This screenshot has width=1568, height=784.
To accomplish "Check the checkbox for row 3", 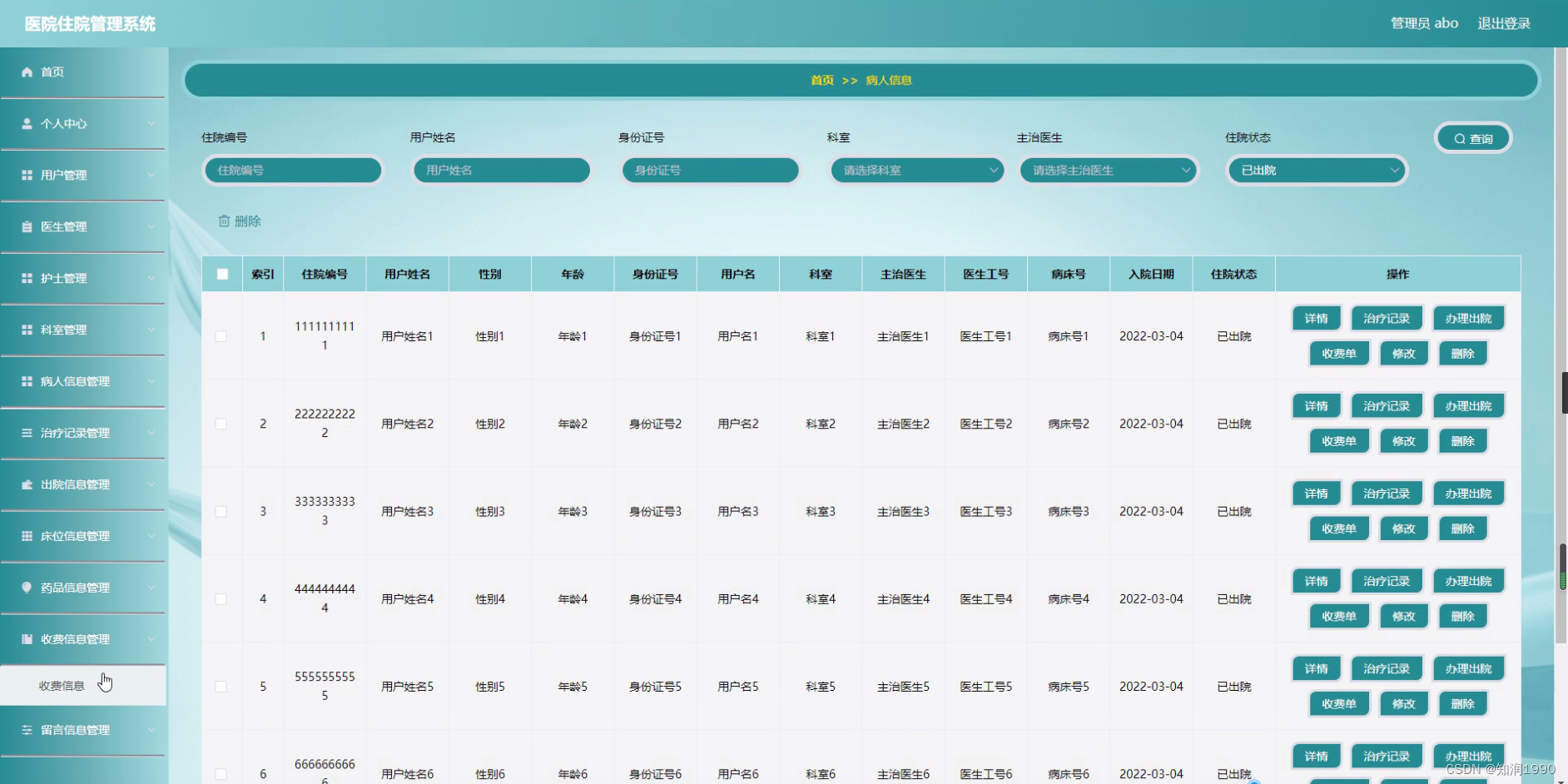I will pyautogui.click(x=221, y=511).
